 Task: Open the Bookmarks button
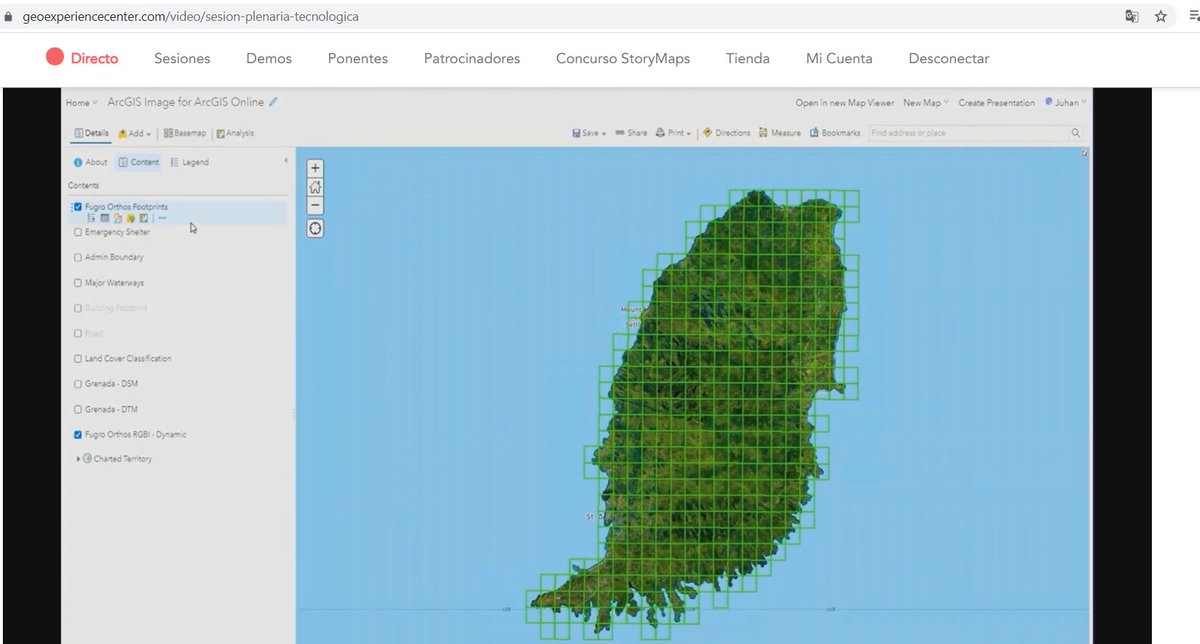point(835,132)
